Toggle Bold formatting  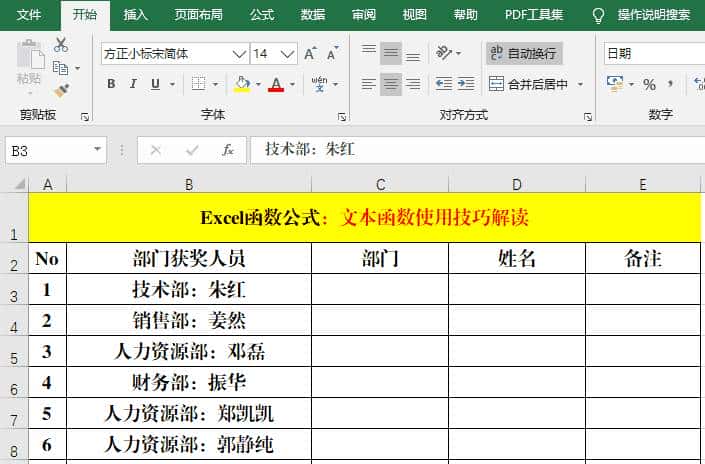click(111, 84)
